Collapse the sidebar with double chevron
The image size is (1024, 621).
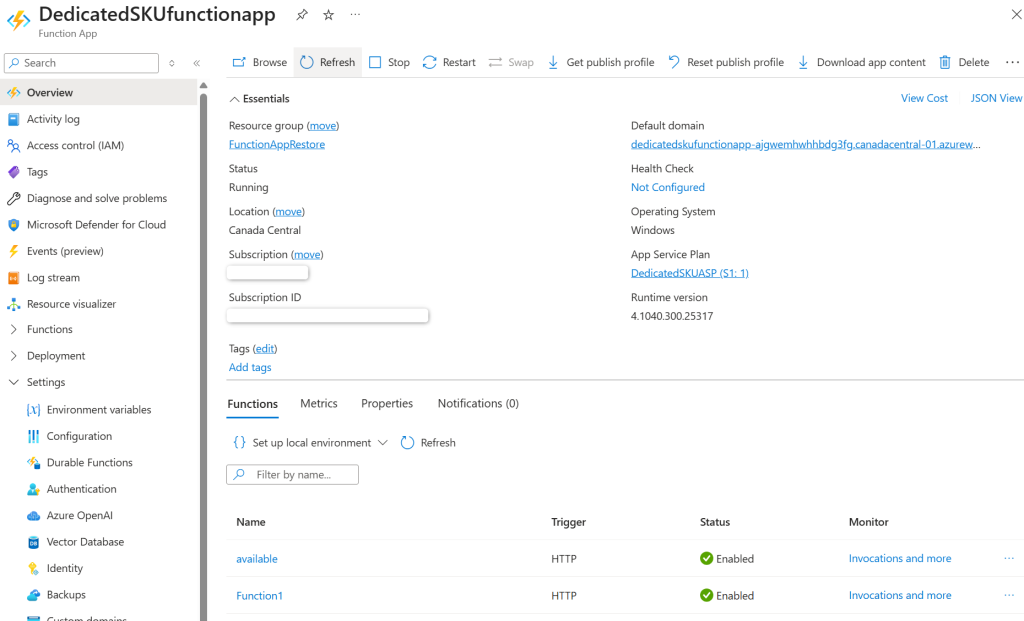click(197, 63)
